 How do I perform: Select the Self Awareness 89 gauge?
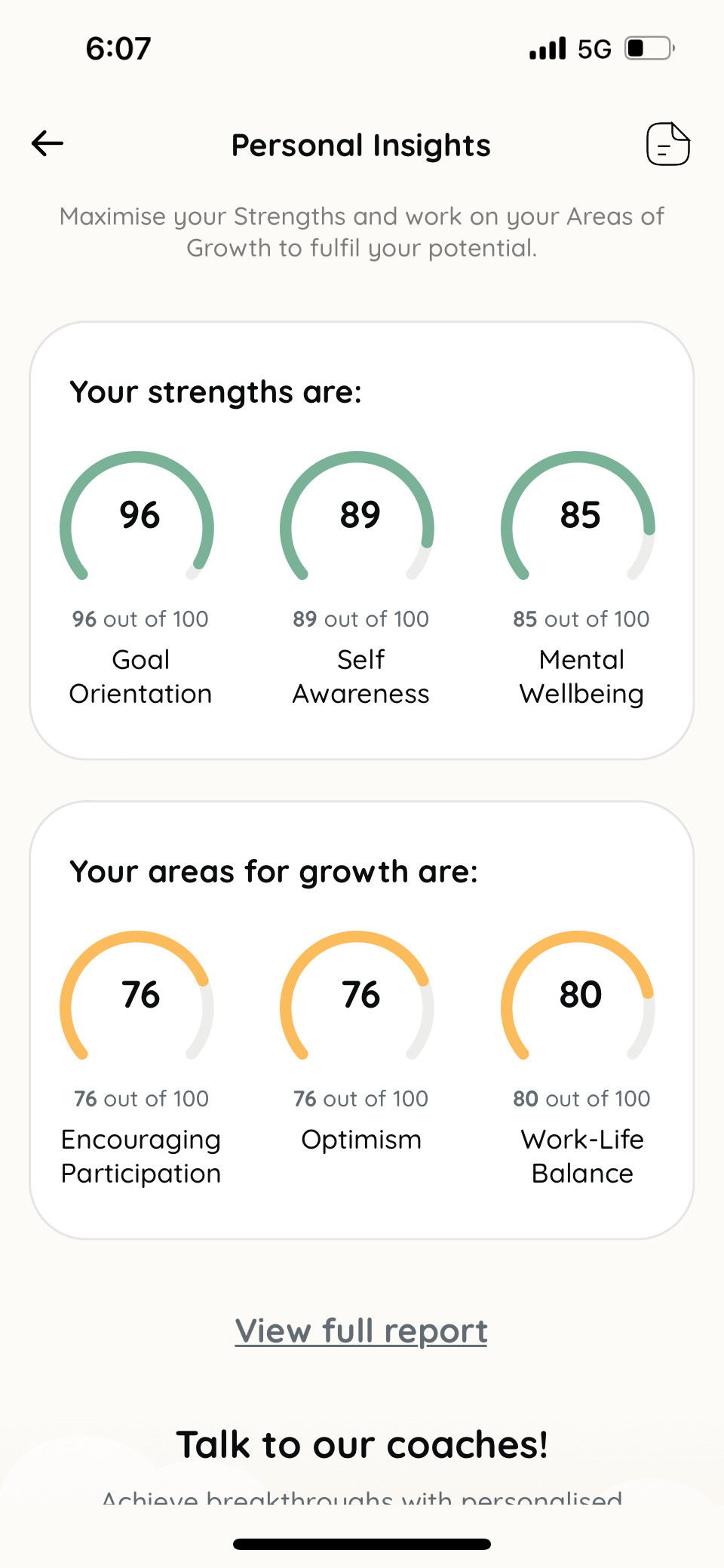(x=357, y=517)
